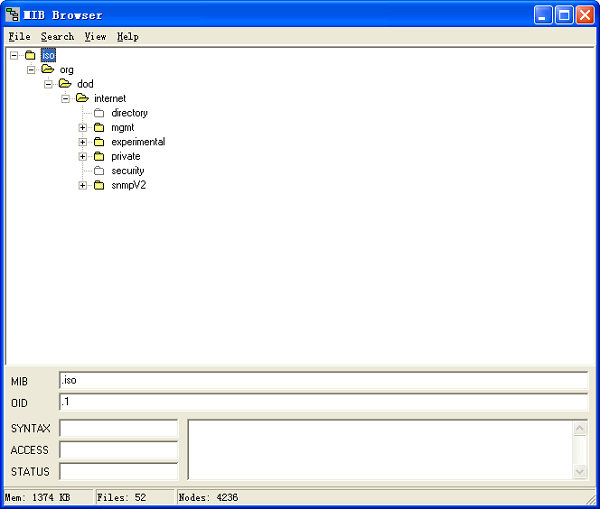Collapse the internet tree node

(x=66, y=98)
